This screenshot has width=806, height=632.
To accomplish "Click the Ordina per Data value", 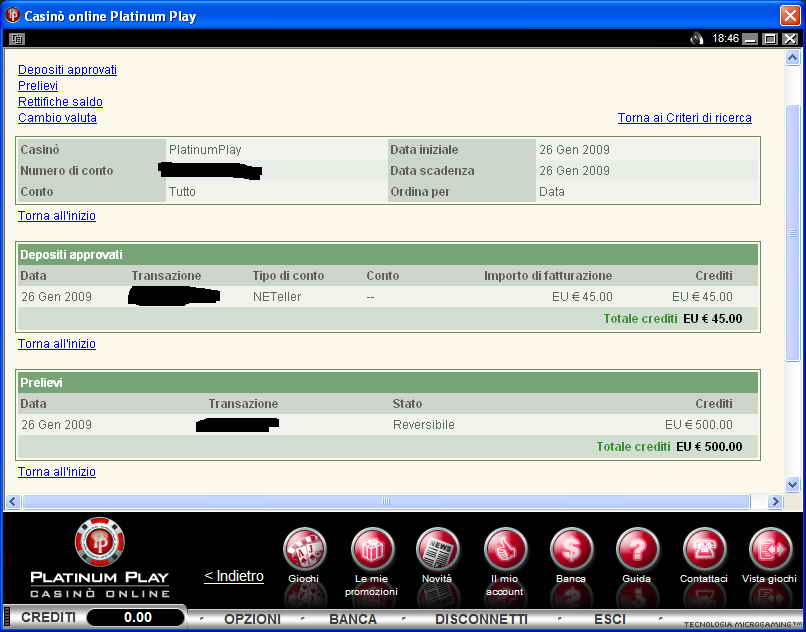I will [552, 191].
